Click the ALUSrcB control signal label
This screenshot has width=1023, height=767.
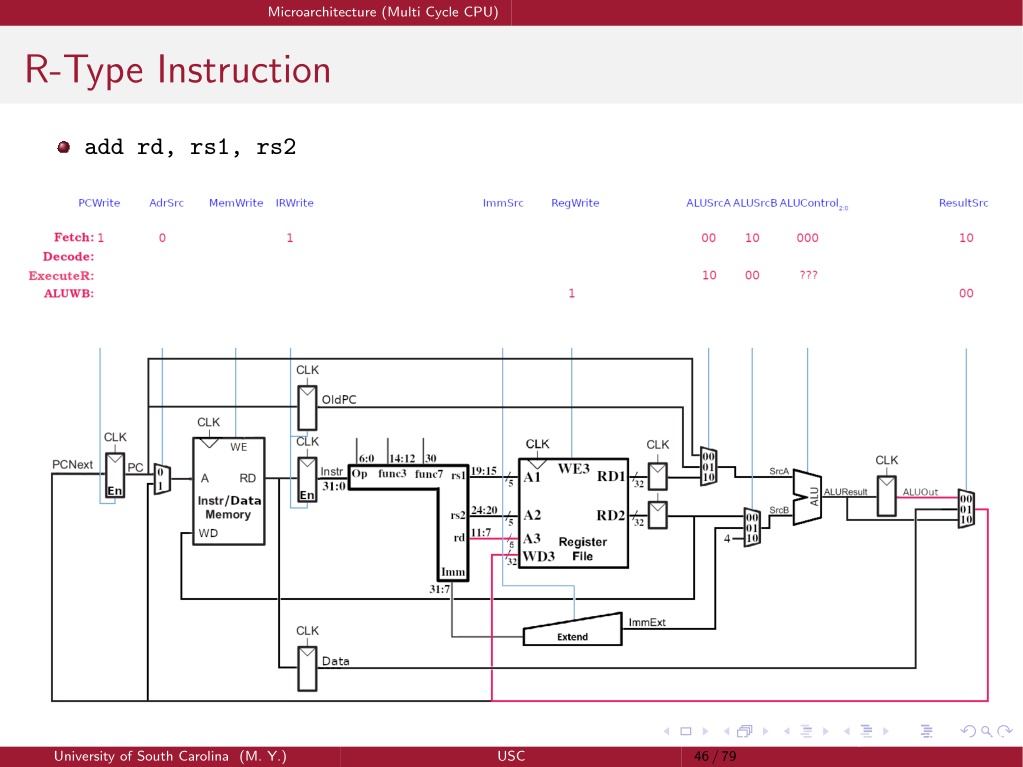[755, 203]
